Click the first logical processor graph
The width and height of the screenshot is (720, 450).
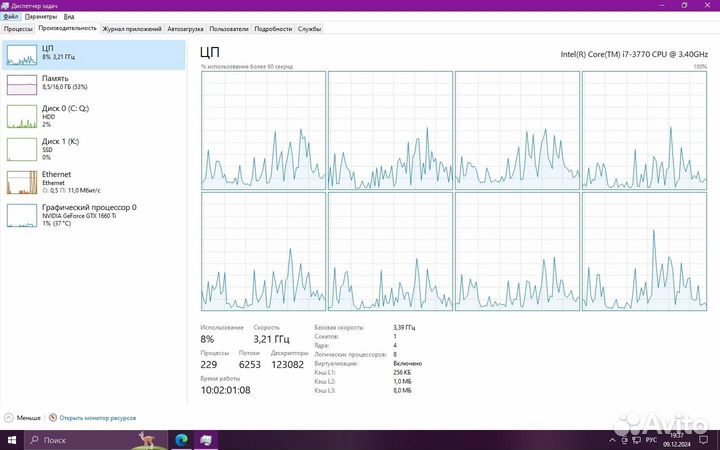[262, 130]
